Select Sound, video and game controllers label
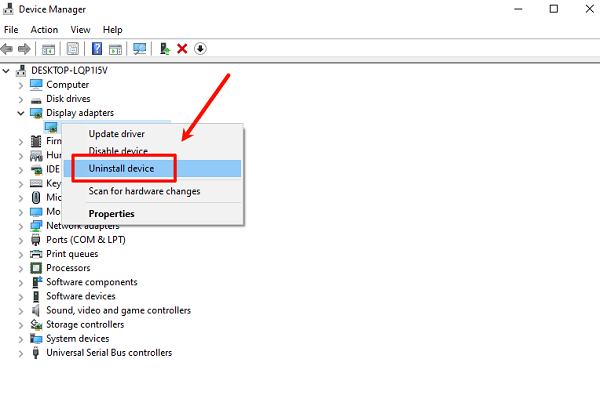Image resolution: width=600 pixels, height=413 pixels. point(119,310)
